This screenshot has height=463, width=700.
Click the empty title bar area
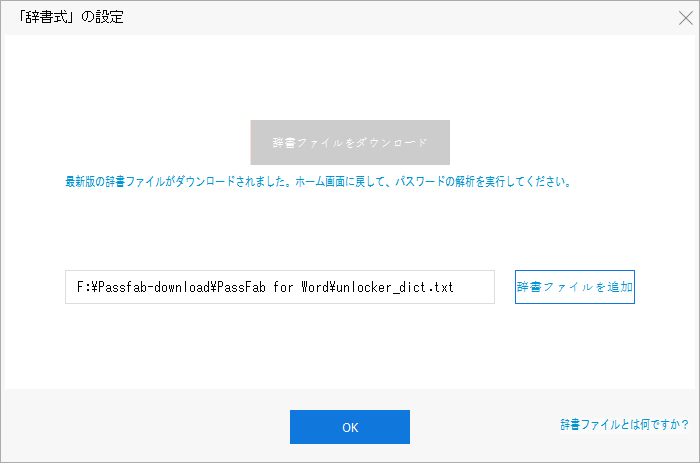400,17
